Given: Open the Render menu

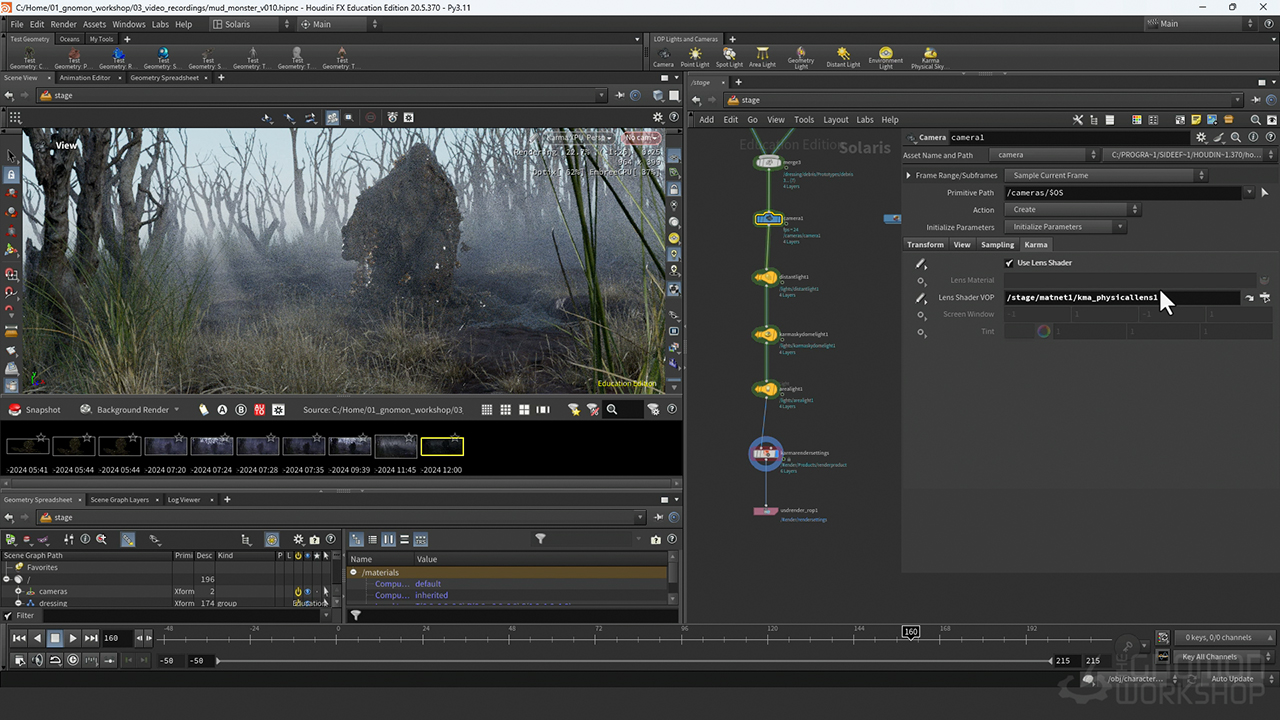Looking at the screenshot, I should tap(63, 24).
